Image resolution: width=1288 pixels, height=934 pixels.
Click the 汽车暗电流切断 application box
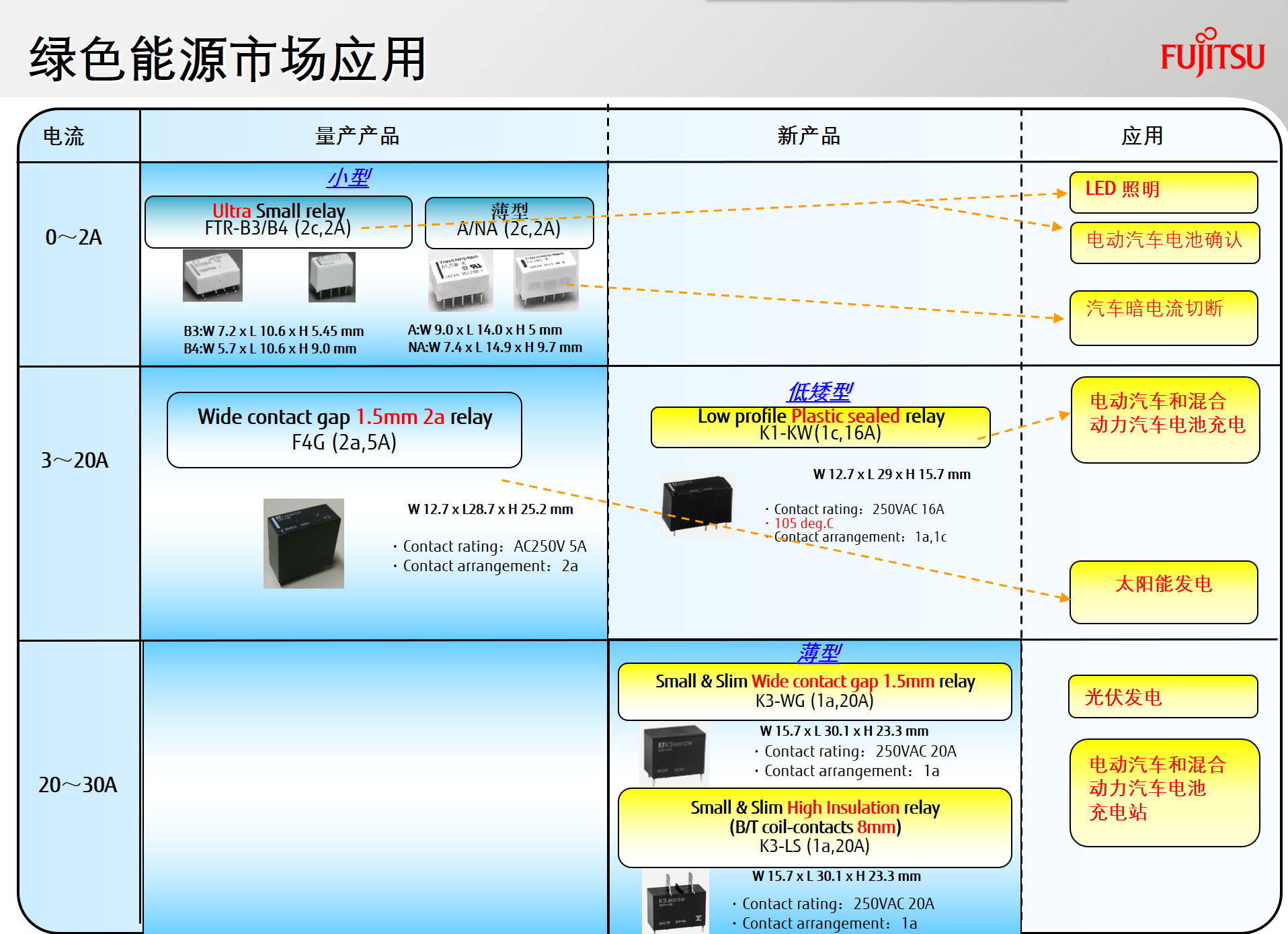tap(1164, 318)
